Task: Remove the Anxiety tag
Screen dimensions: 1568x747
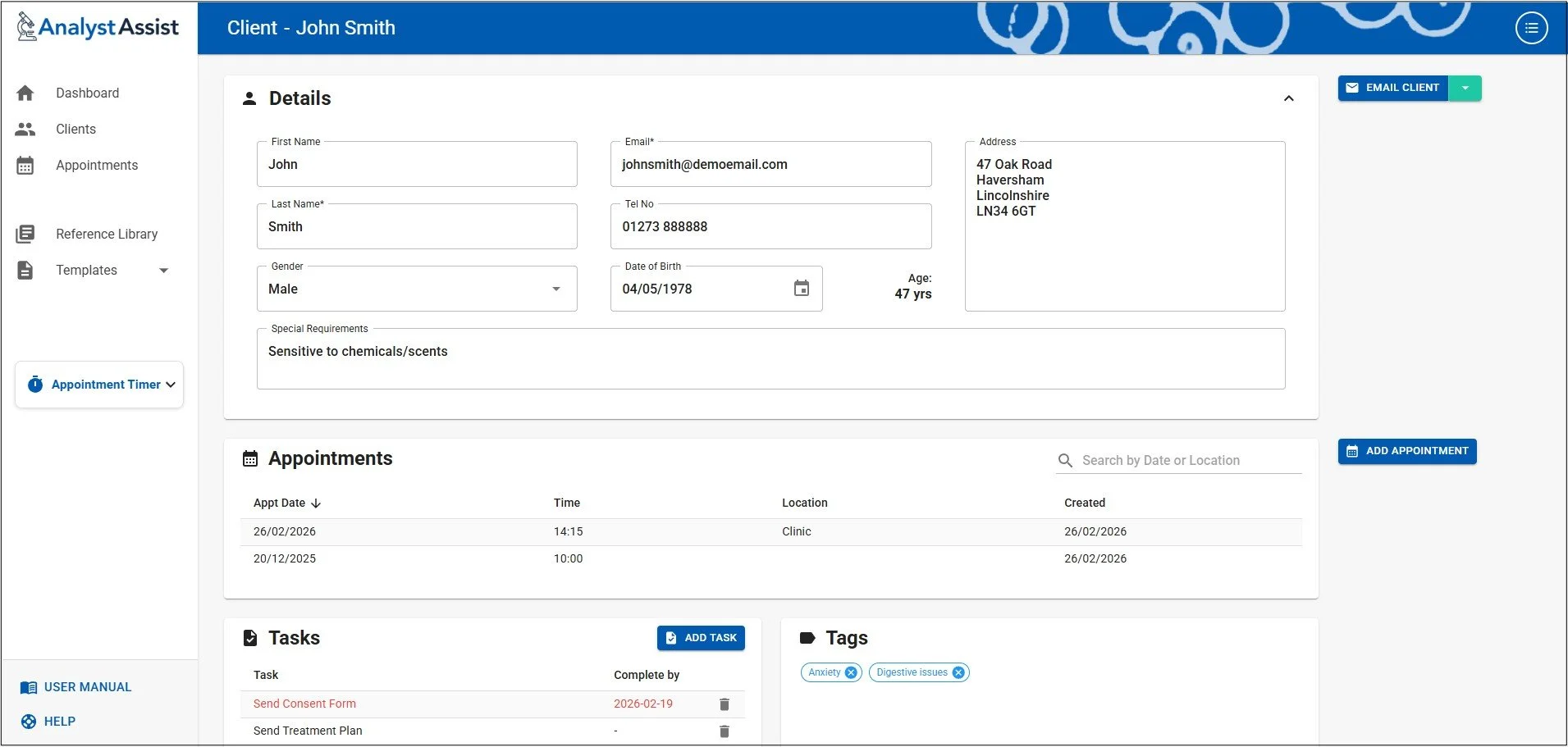Action: [851, 672]
